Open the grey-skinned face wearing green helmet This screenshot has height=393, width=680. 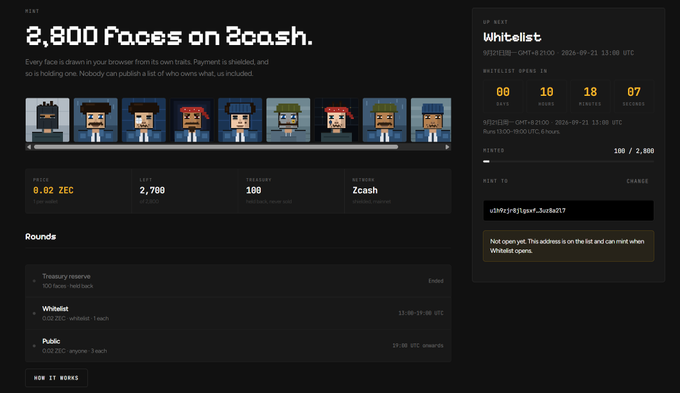(288, 120)
